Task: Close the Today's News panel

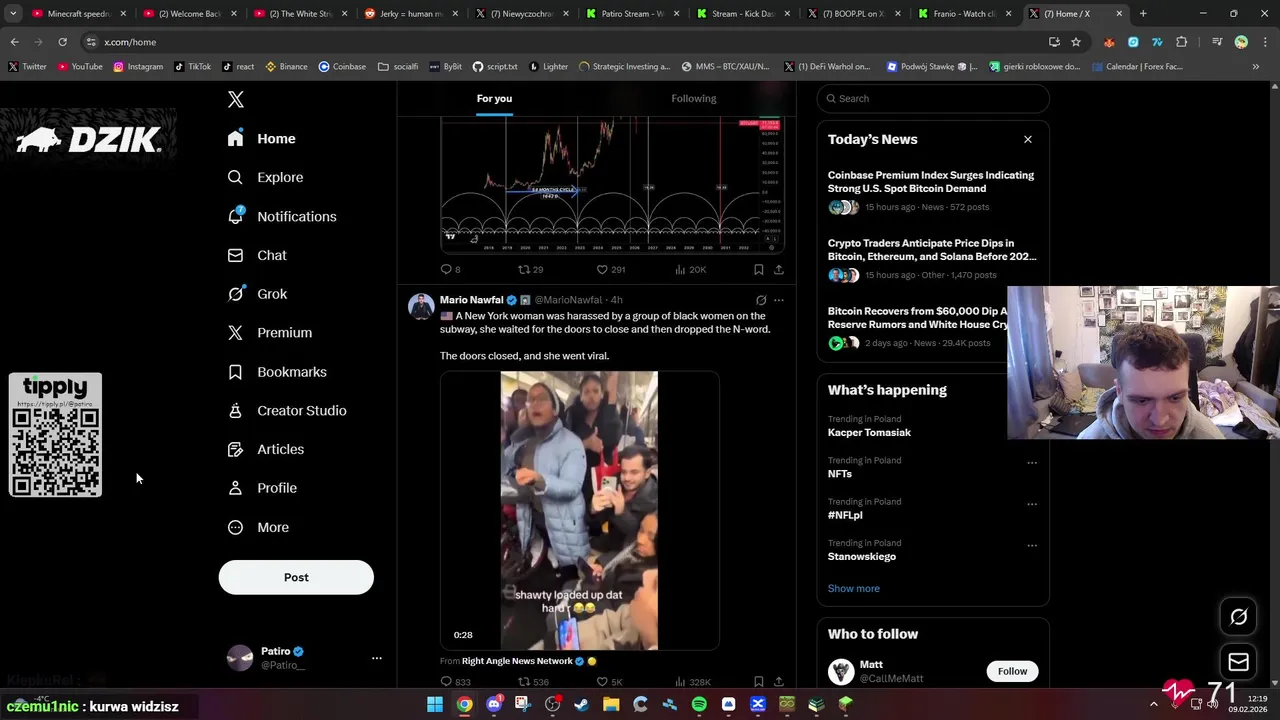Action: point(1027,139)
